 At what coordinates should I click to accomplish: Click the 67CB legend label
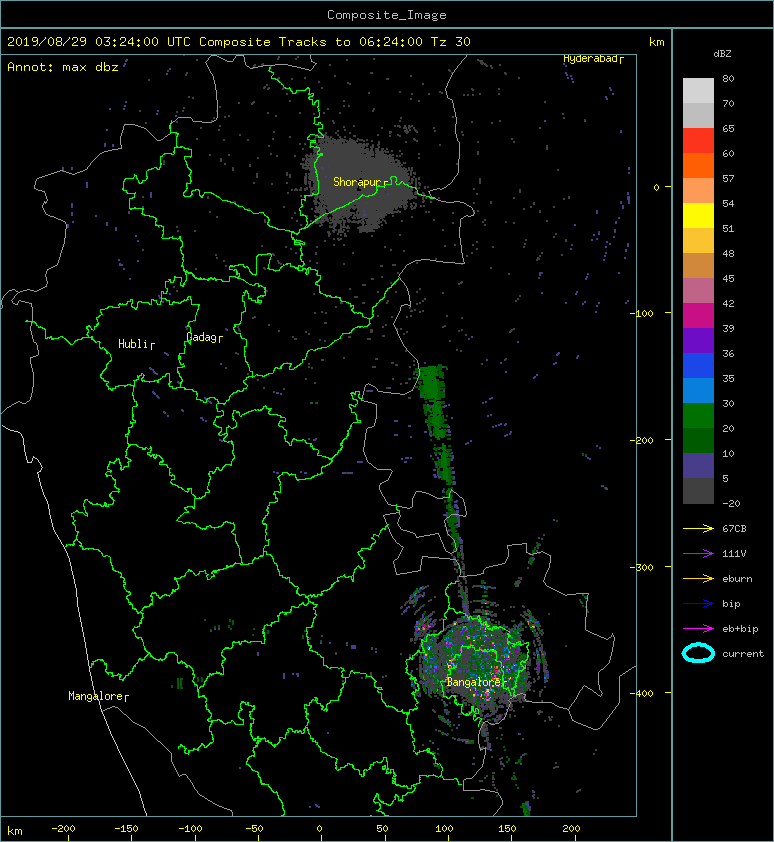tap(734, 529)
